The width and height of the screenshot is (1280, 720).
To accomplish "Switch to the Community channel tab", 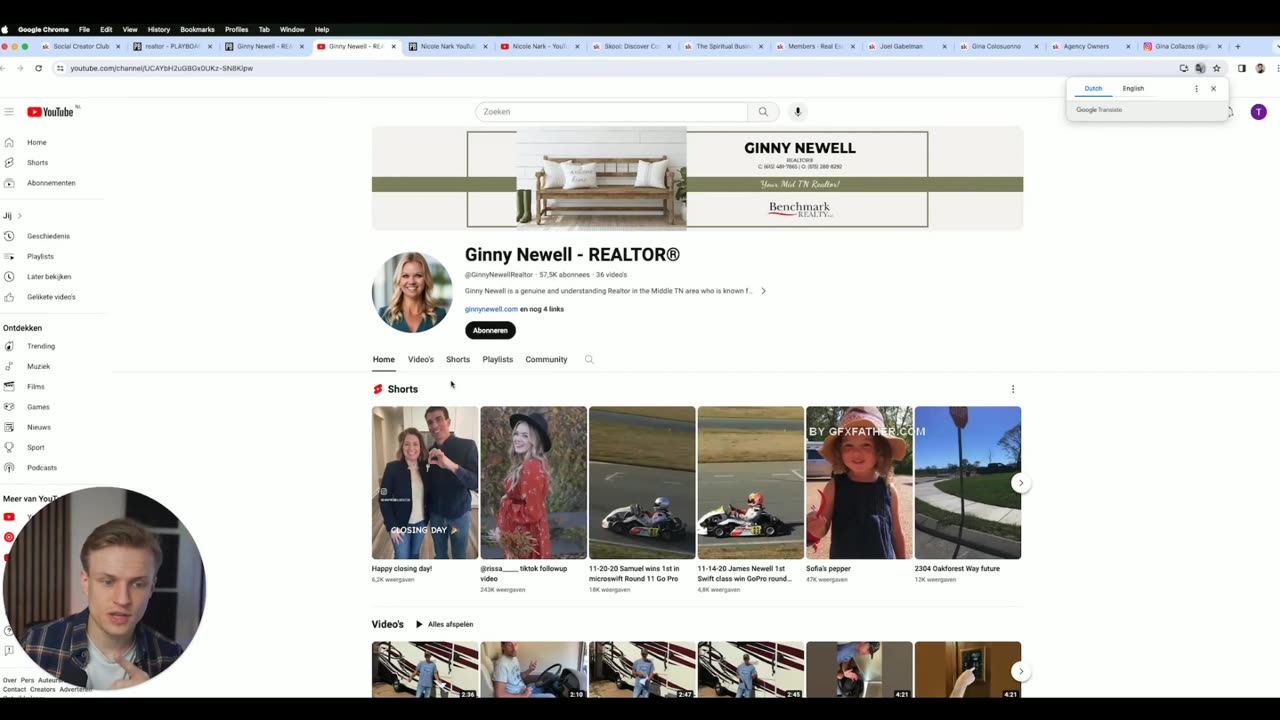I will [x=546, y=359].
